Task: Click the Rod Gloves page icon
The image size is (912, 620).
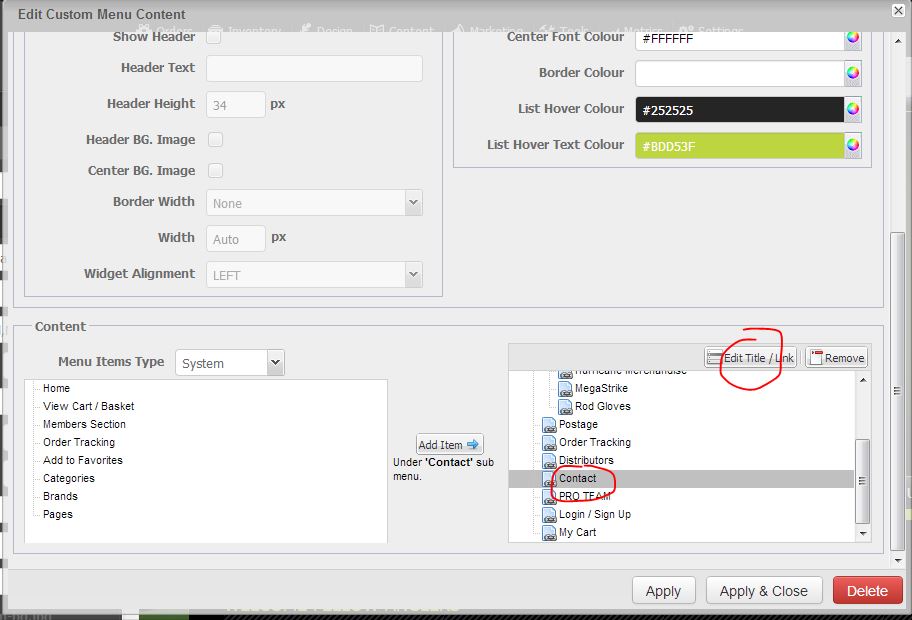Action: pyautogui.click(x=565, y=407)
